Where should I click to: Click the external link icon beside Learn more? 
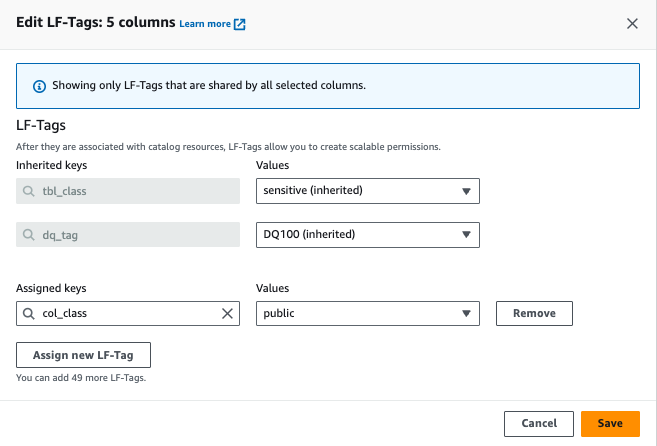(240, 24)
